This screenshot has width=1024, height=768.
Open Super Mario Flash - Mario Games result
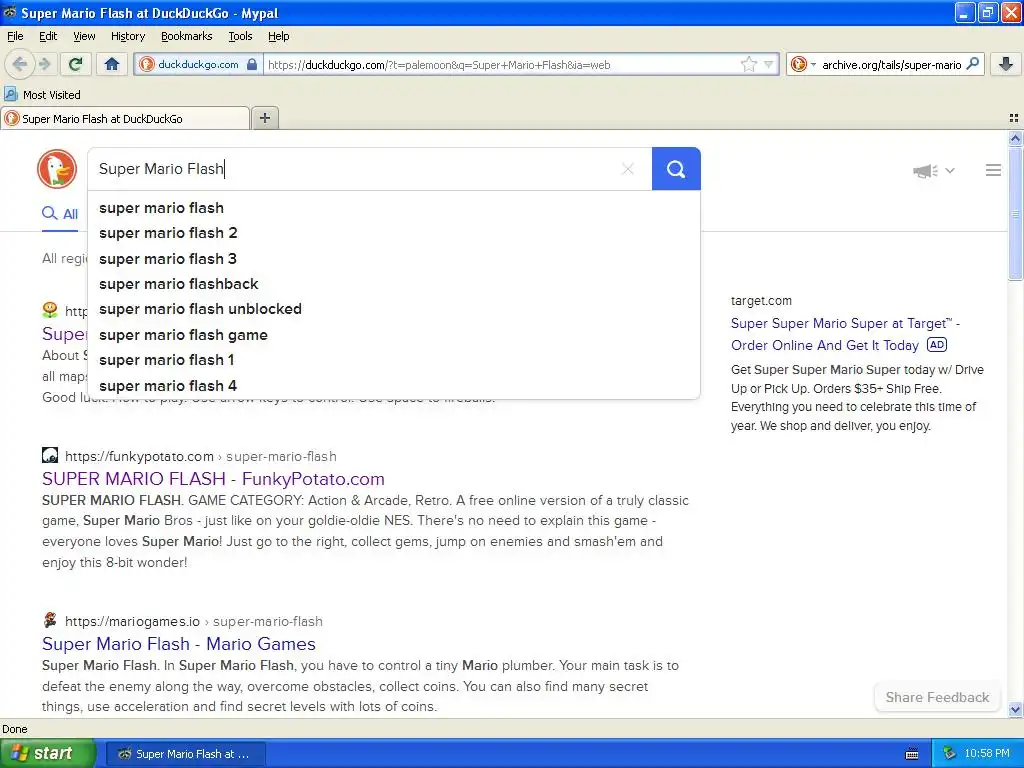(x=179, y=644)
